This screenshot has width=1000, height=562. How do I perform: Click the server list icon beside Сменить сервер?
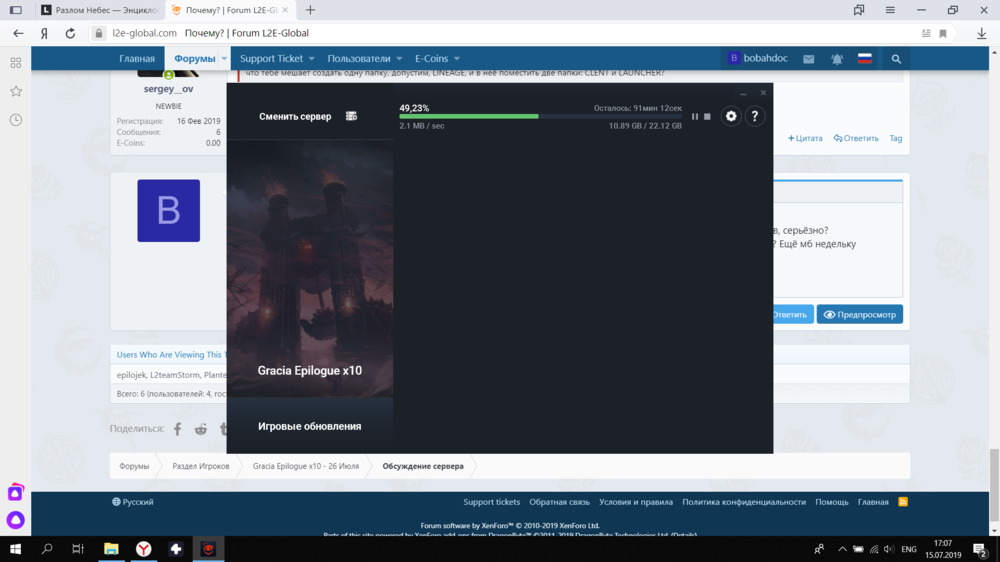[x=351, y=116]
